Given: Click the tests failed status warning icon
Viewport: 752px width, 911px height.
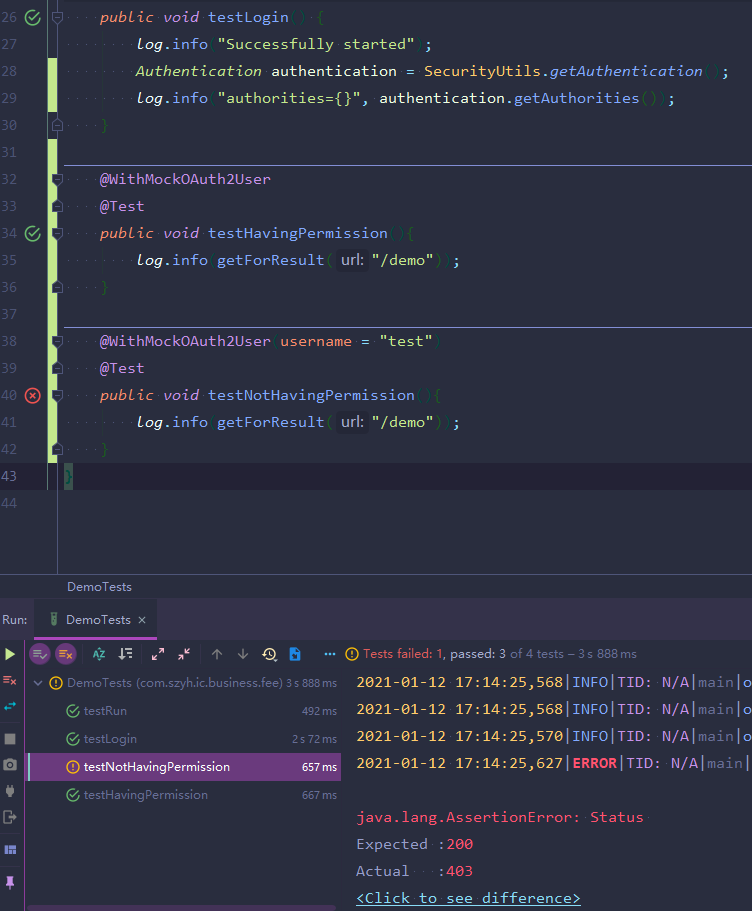Looking at the screenshot, I should coord(352,654).
